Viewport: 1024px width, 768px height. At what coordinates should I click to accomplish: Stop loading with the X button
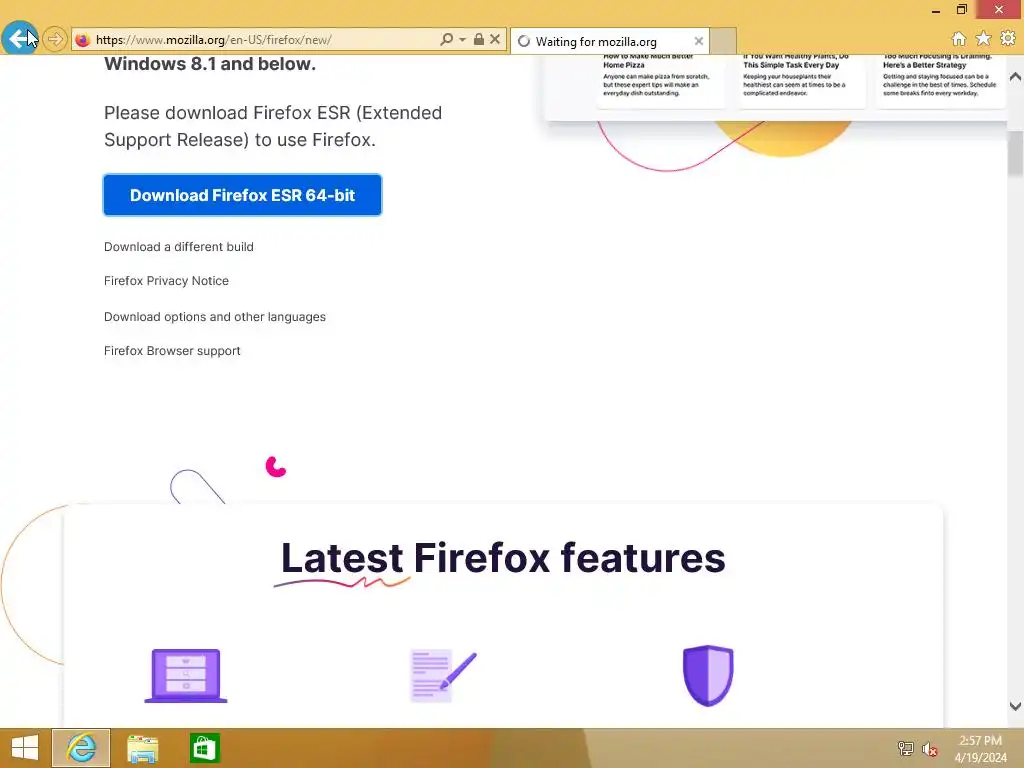click(x=495, y=39)
